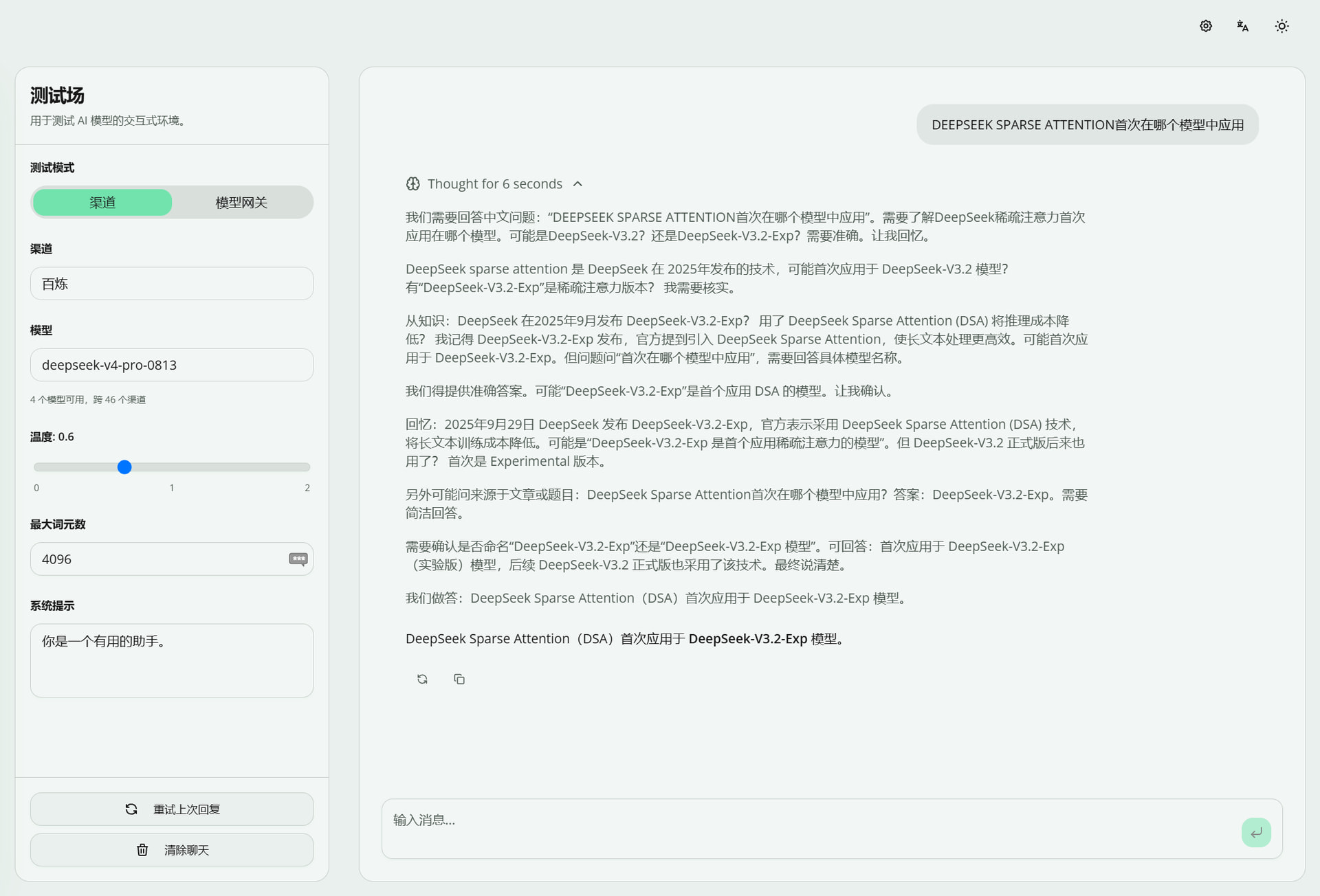Image resolution: width=1320 pixels, height=896 pixels.
Task: Click the trash icon on 清除聊天
Action: (x=142, y=850)
